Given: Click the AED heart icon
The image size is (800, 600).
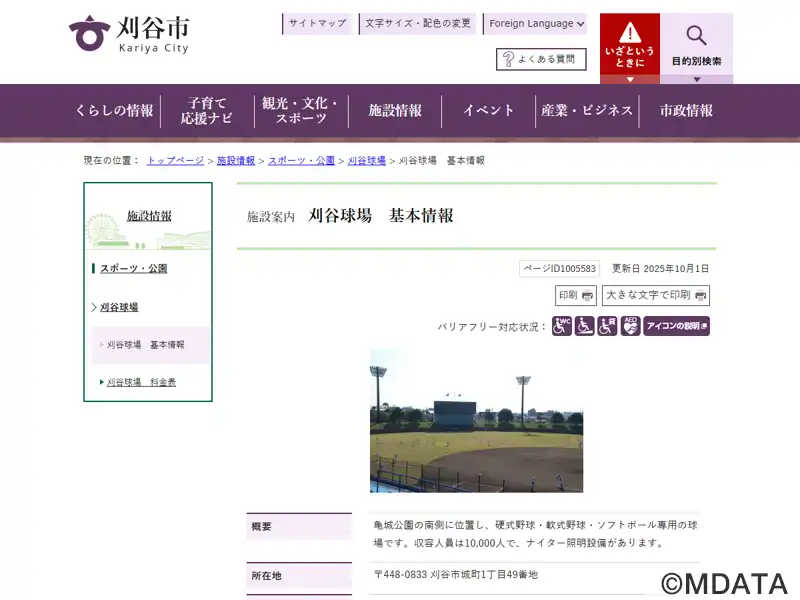Looking at the screenshot, I should pyautogui.click(x=630, y=326).
